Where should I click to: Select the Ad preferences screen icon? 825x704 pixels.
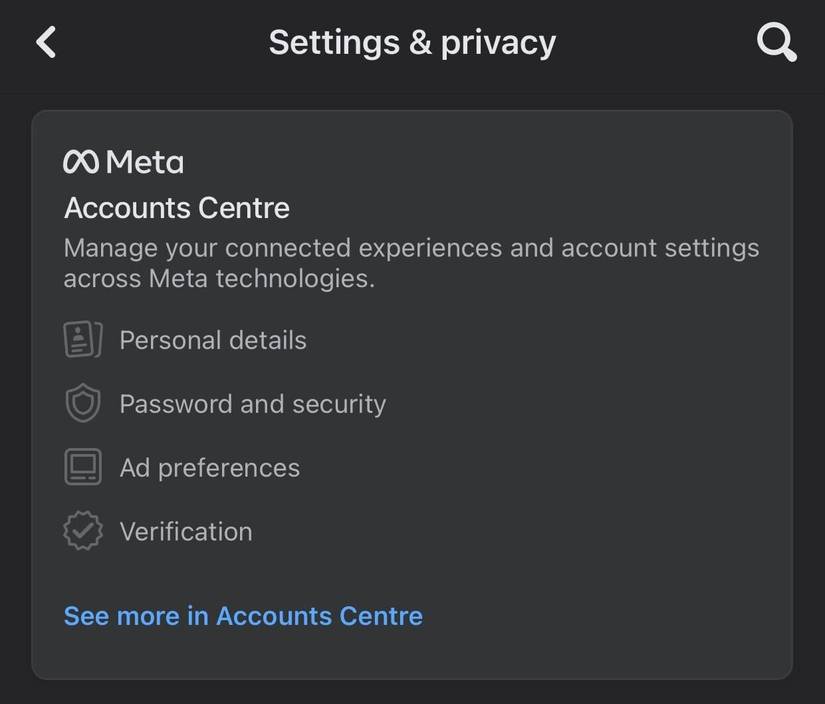(x=82, y=467)
